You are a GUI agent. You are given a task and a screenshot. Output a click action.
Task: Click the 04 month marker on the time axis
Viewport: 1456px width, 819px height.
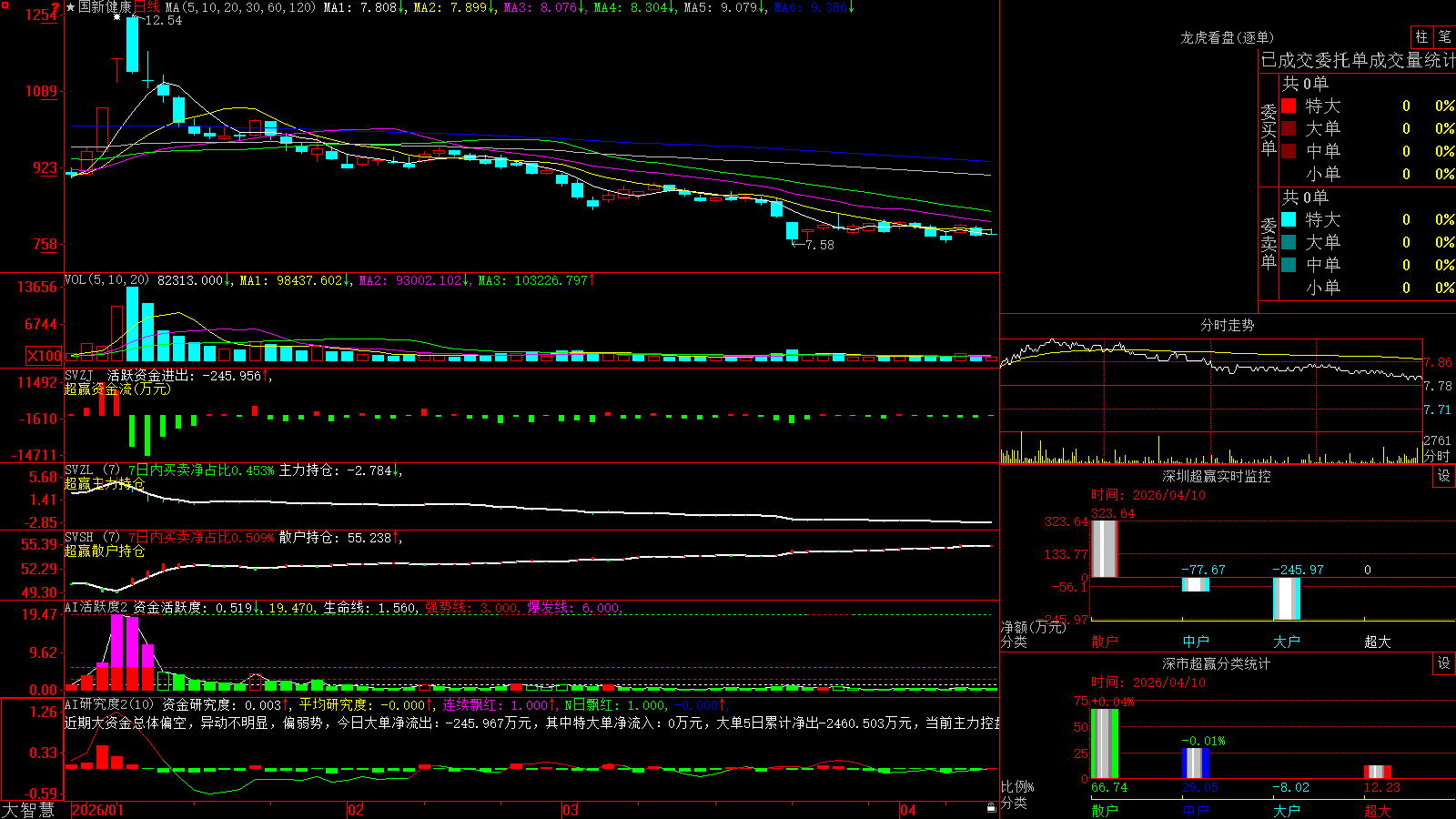click(x=908, y=810)
